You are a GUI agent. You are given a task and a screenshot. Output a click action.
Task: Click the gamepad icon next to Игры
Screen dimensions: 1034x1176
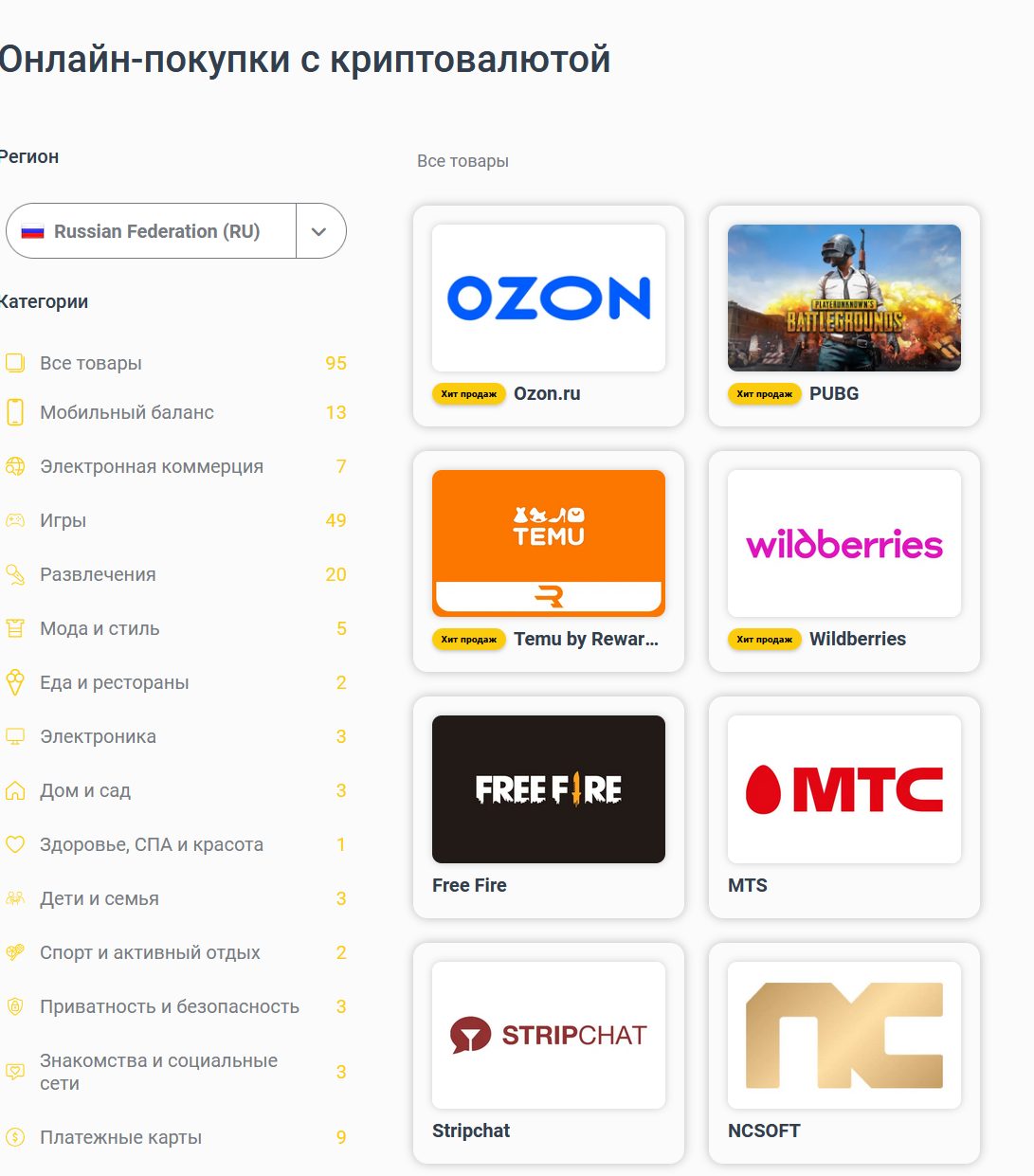15,520
